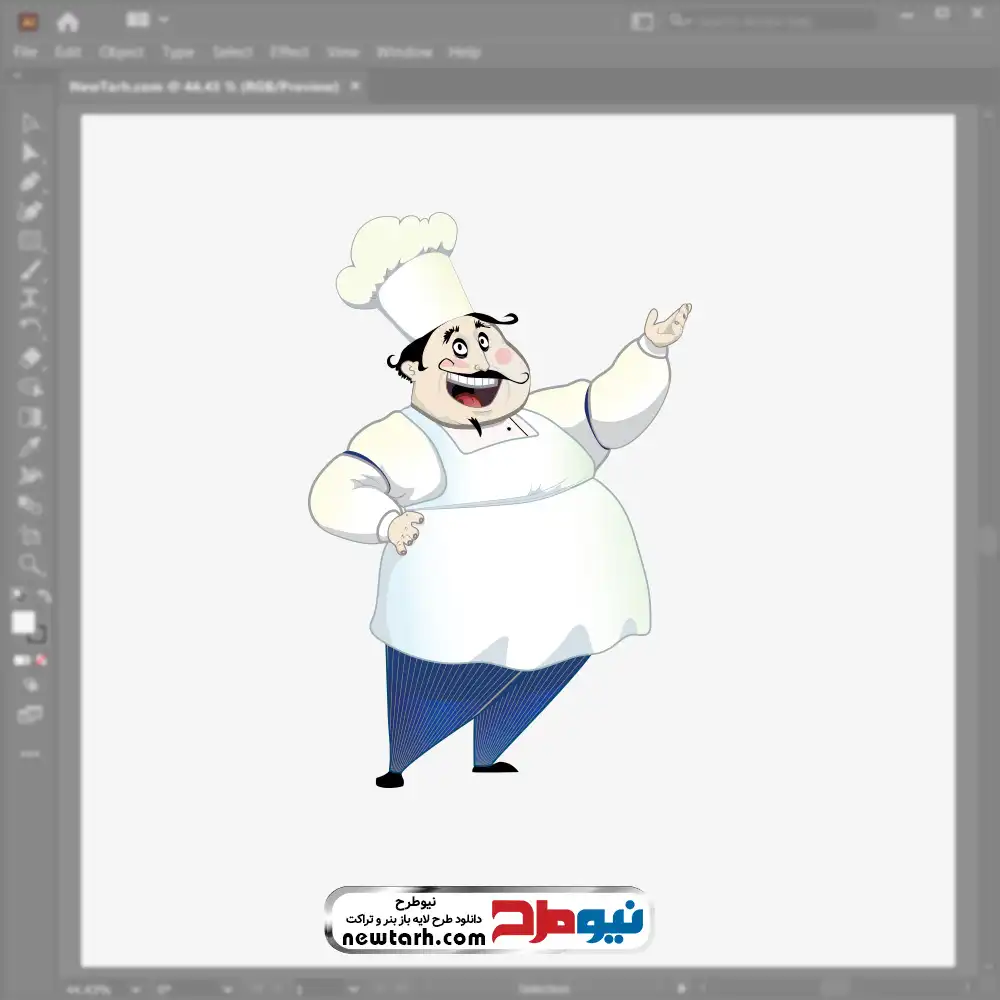
Task: Open the File menu
Action: (x=25, y=52)
